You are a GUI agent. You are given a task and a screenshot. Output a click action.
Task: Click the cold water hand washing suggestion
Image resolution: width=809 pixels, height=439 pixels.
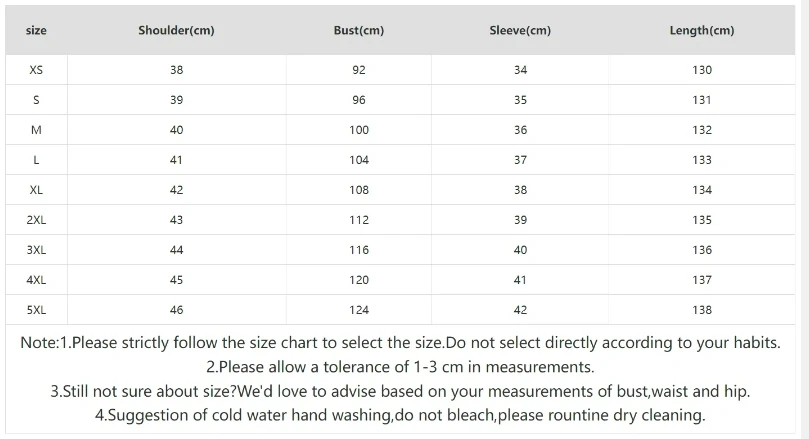[400, 415]
